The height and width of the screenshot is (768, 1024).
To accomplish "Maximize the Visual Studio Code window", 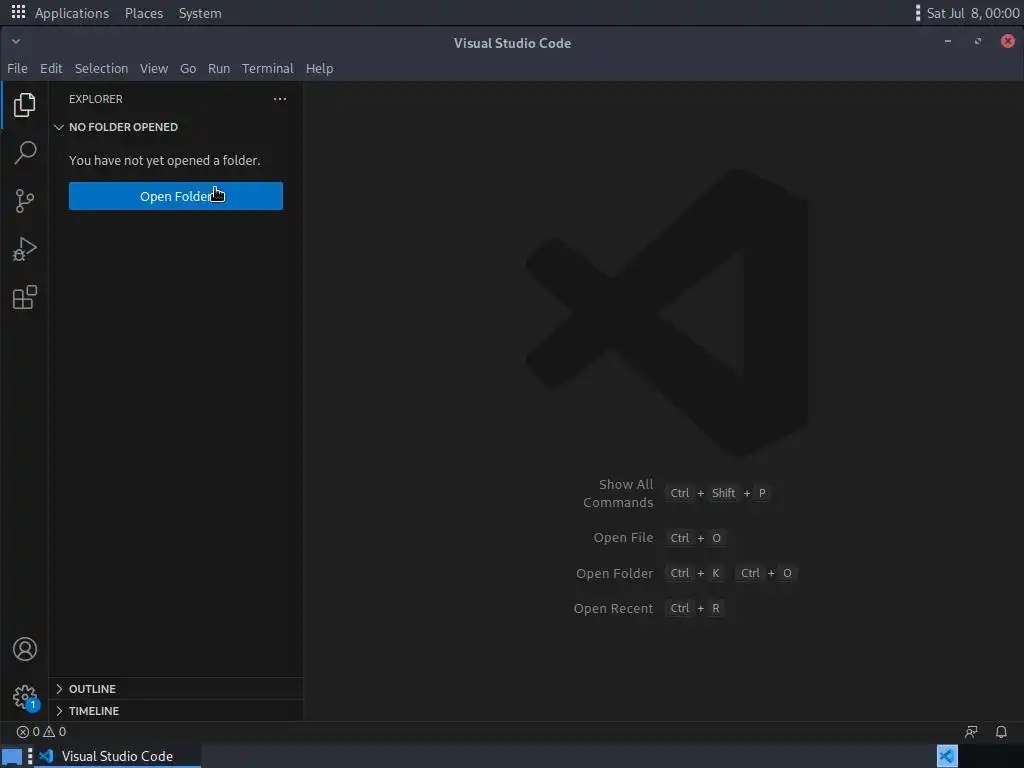I will click(978, 41).
